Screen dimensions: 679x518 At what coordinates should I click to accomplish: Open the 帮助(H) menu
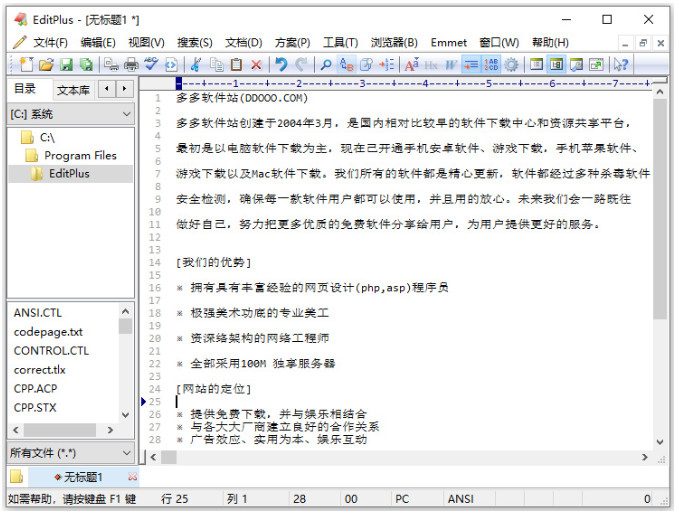(x=550, y=42)
